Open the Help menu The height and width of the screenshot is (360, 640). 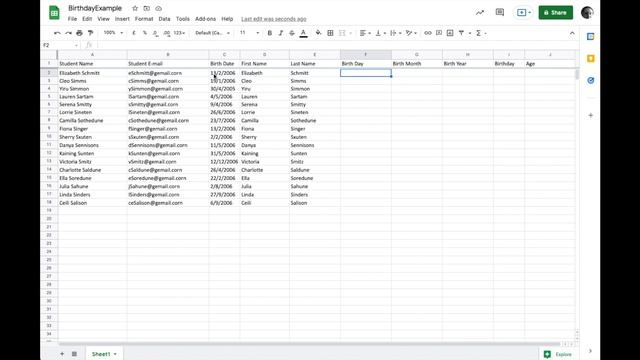[227, 19]
